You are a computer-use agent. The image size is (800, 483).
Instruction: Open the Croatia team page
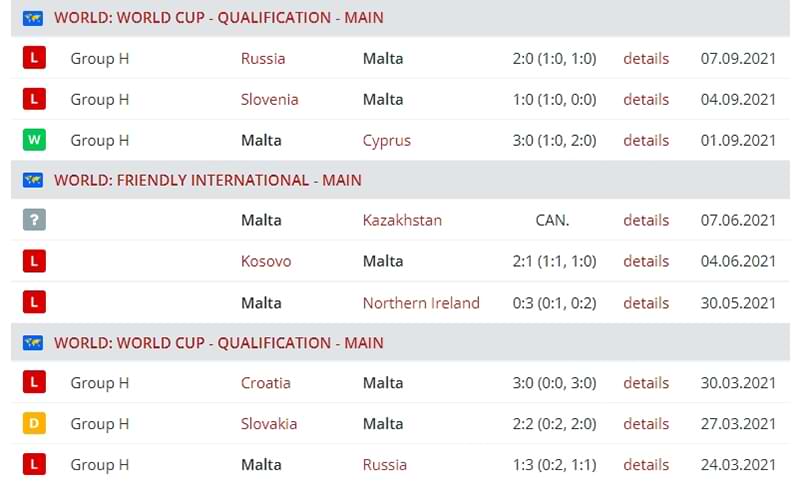(x=265, y=383)
